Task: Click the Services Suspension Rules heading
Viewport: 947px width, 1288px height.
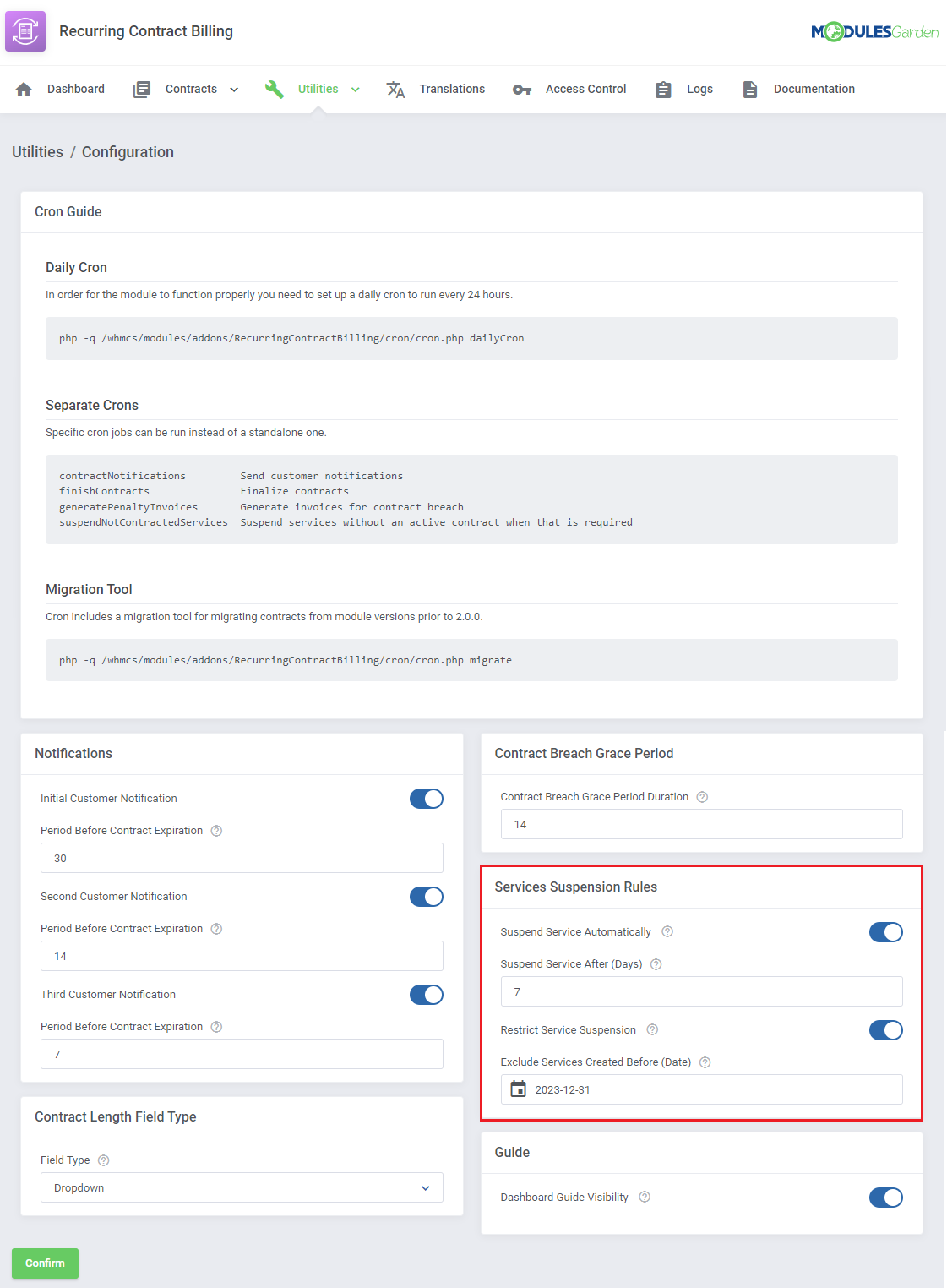Action: [x=576, y=887]
